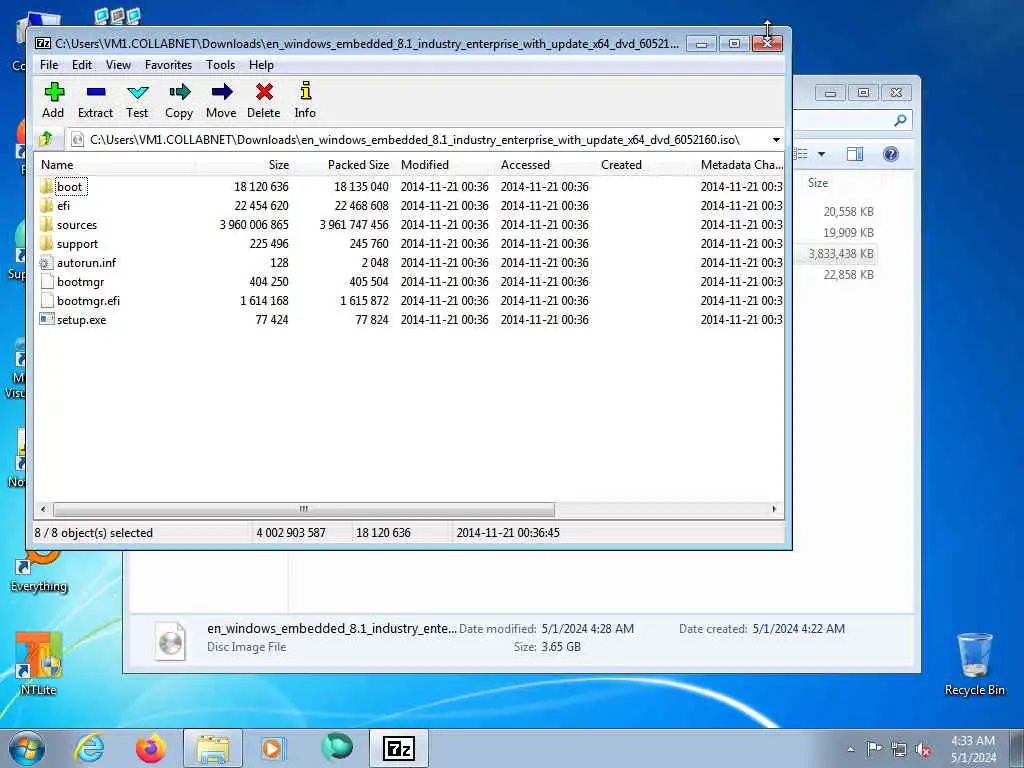Select the setup.exe size value 77 424
This screenshot has height=768, width=1024.
click(272, 319)
